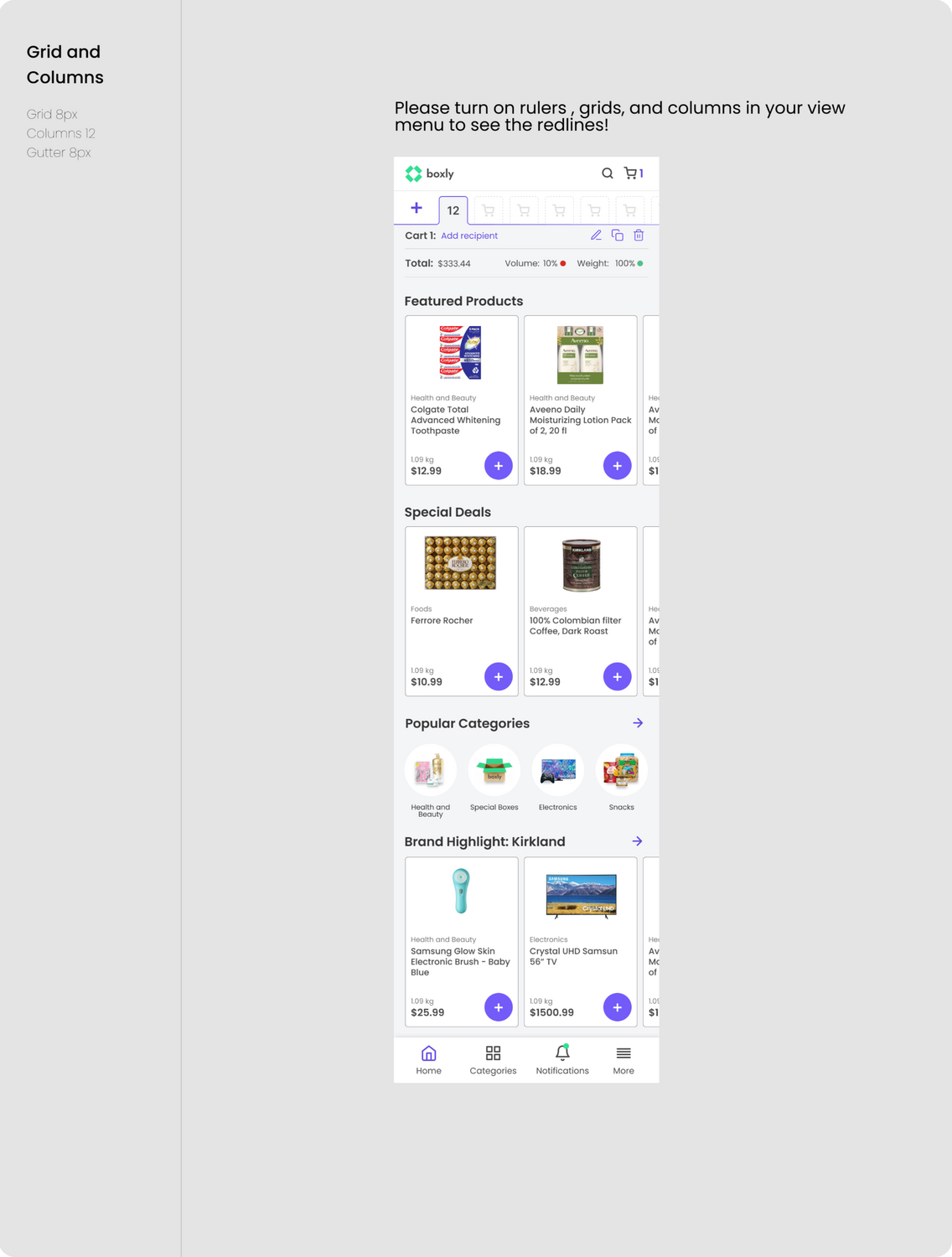Go to the Categories tab in the bottom navigation
Viewport: 952px width, 1257px height.
coord(493,1060)
